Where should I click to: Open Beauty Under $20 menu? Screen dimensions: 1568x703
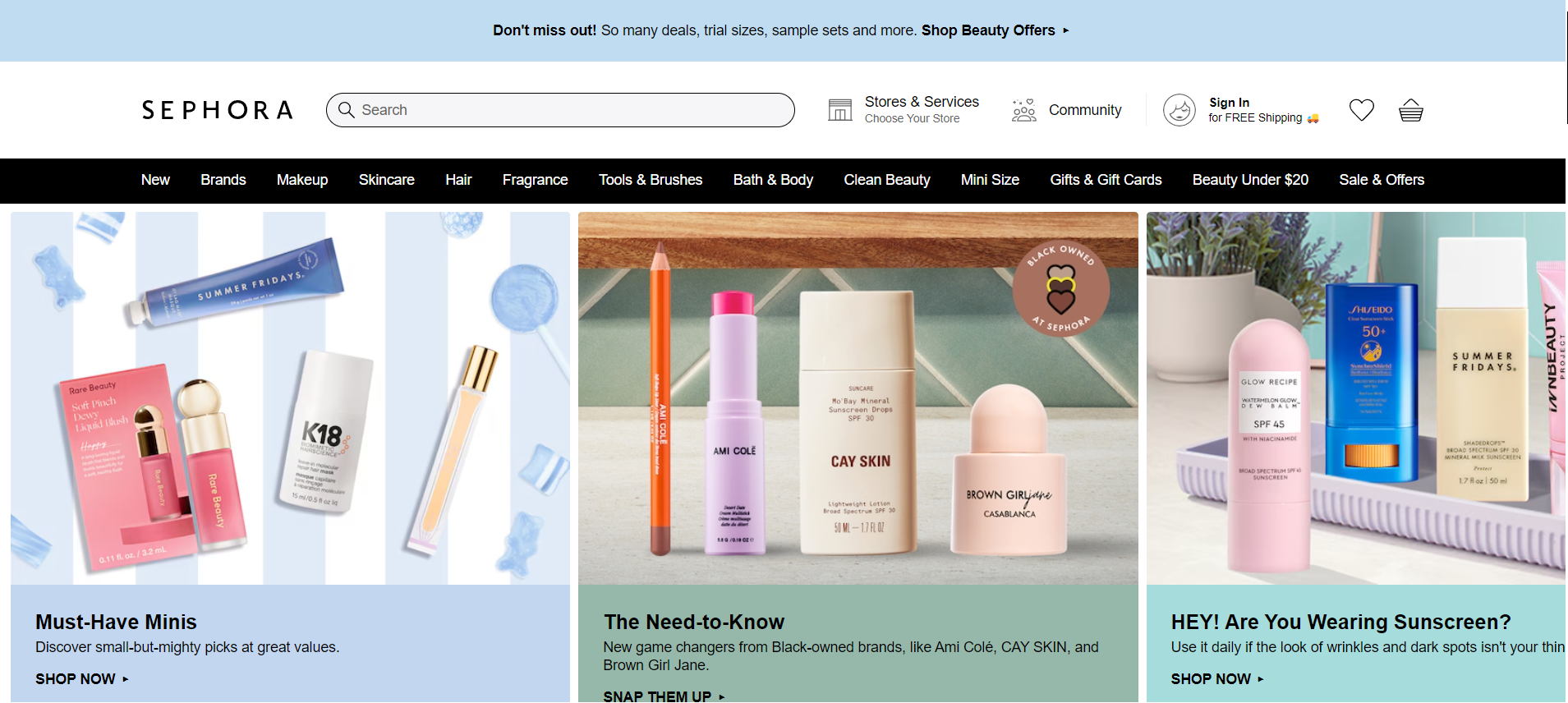tap(1250, 180)
